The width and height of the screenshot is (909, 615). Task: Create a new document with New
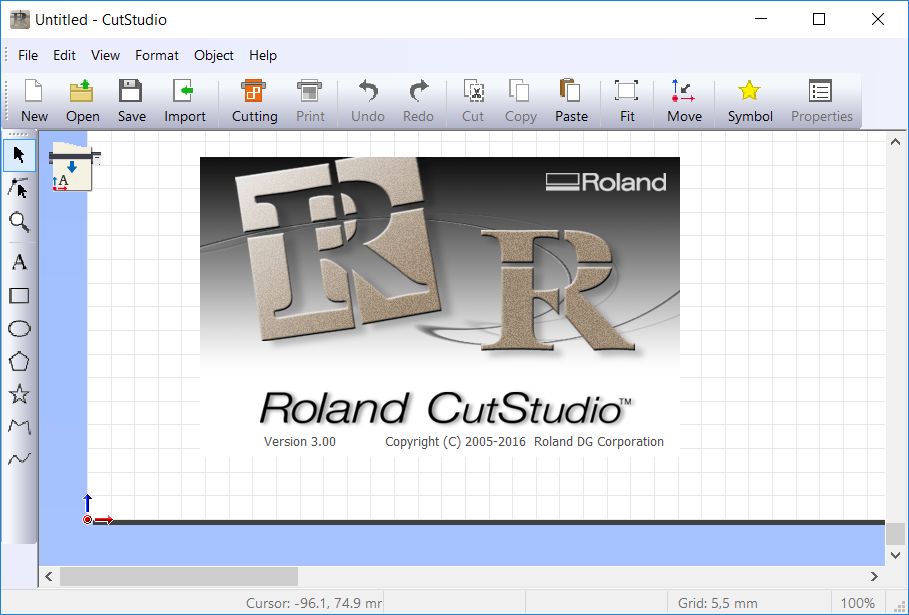point(34,100)
